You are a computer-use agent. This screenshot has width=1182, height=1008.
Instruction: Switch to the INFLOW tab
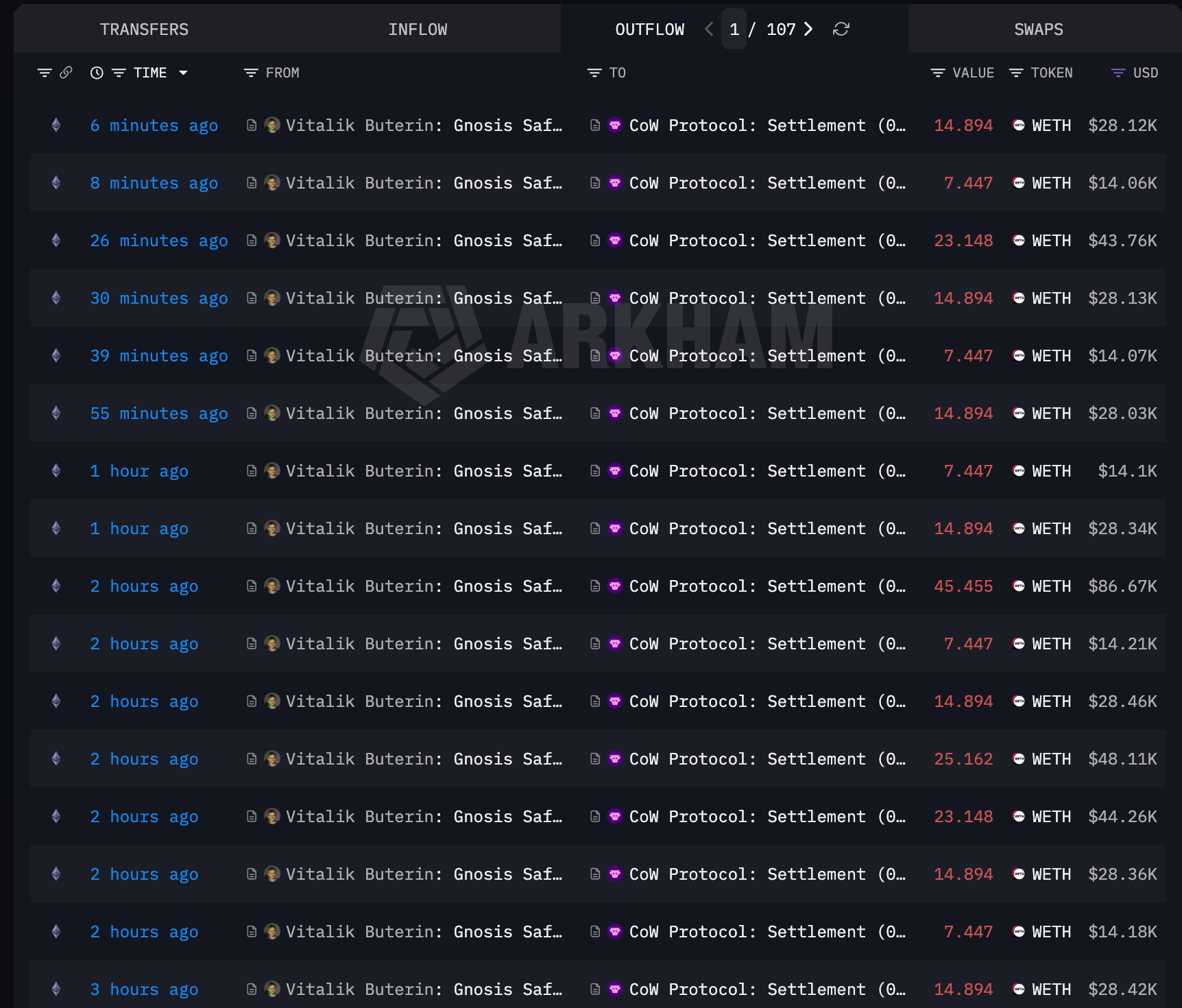(x=418, y=29)
